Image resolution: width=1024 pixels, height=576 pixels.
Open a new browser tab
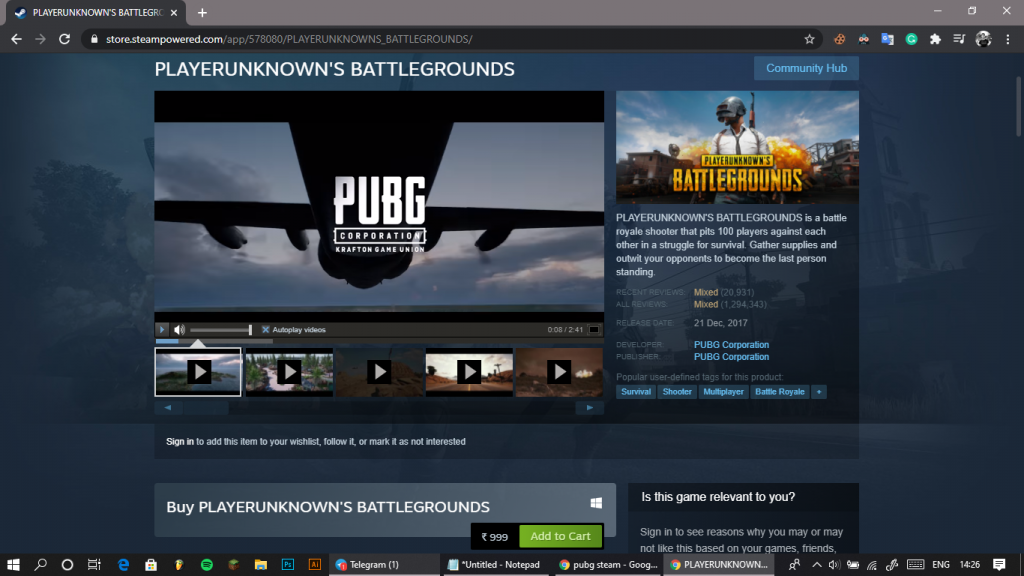click(x=202, y=12)
